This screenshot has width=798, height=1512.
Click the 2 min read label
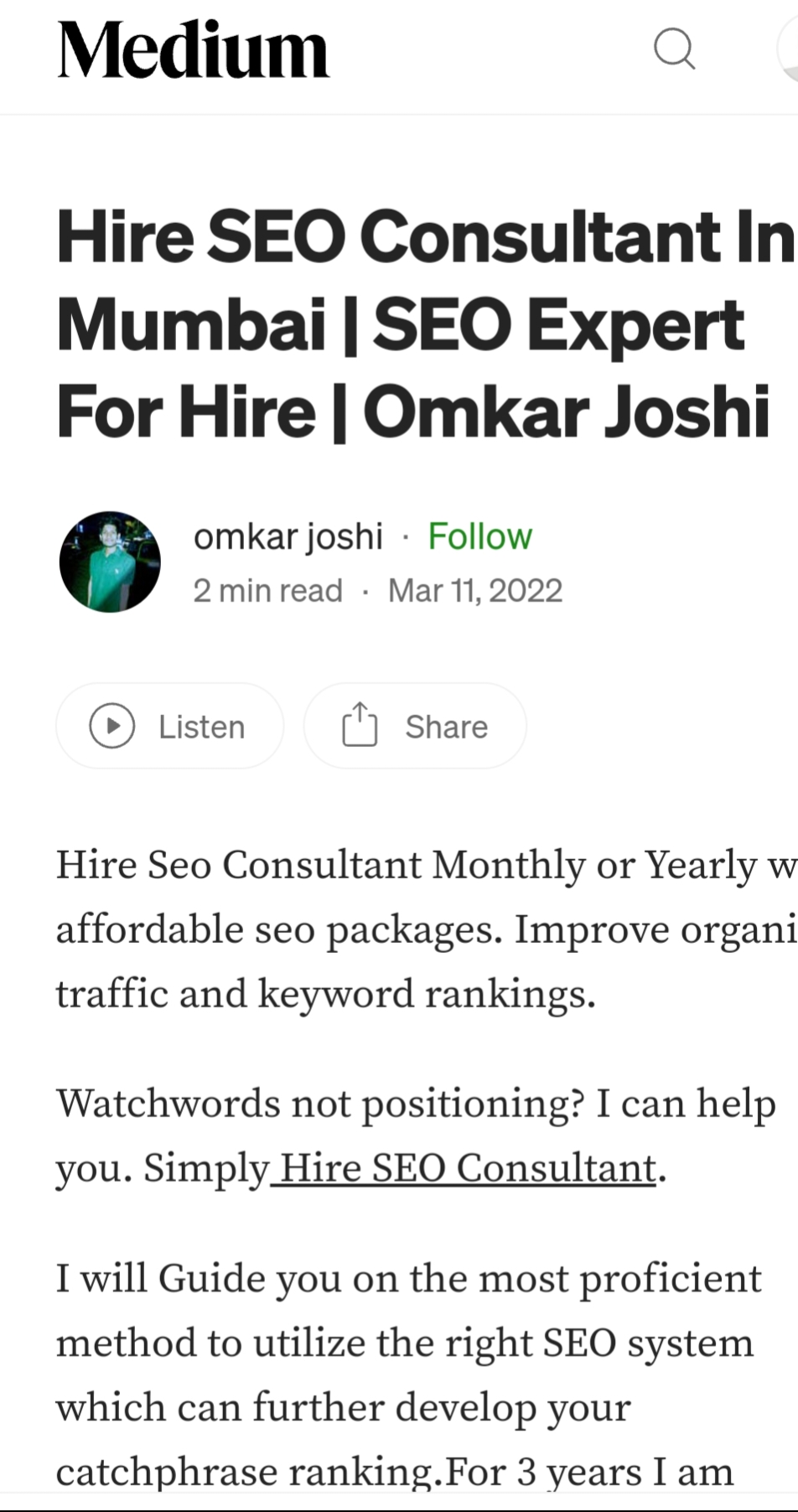(267, 590)
